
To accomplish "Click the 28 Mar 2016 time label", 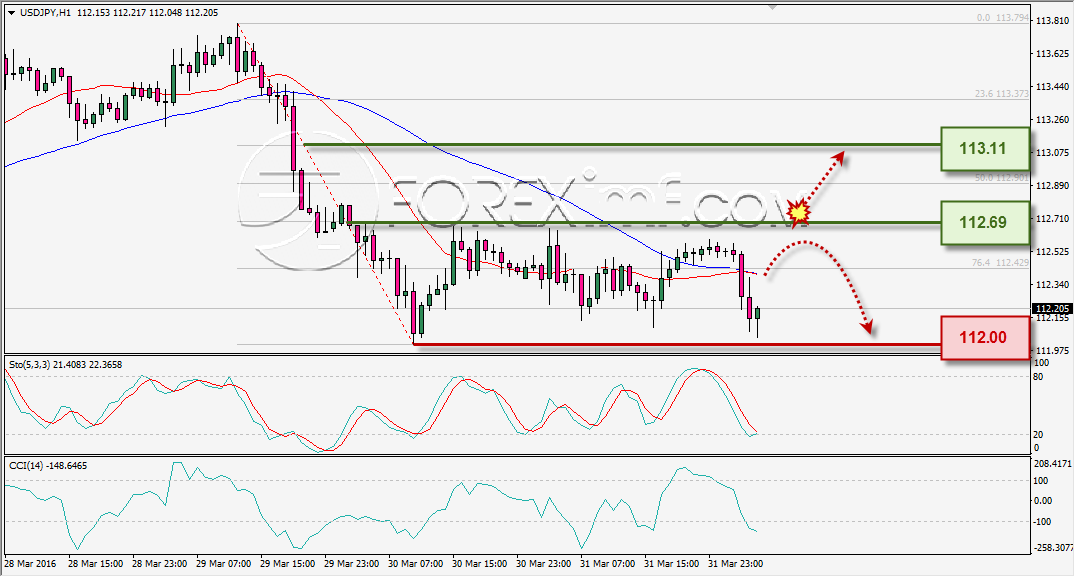I will coord(30,564).
